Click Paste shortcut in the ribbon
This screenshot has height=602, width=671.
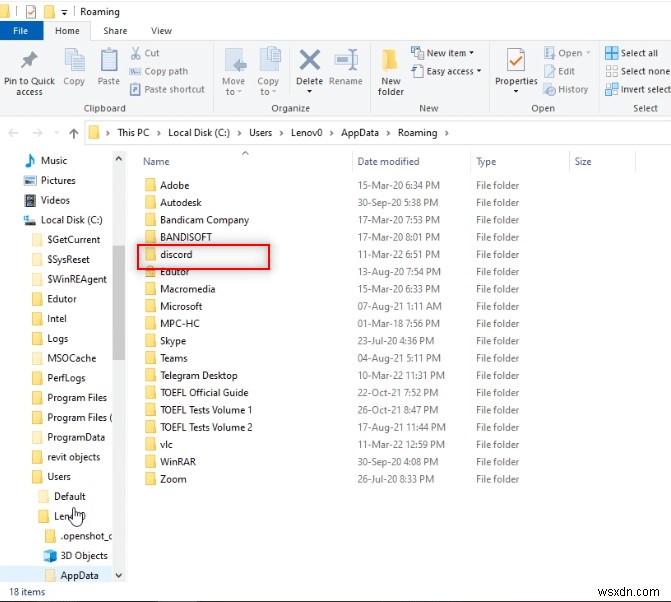pyautogui.click(x=167, y=89)
